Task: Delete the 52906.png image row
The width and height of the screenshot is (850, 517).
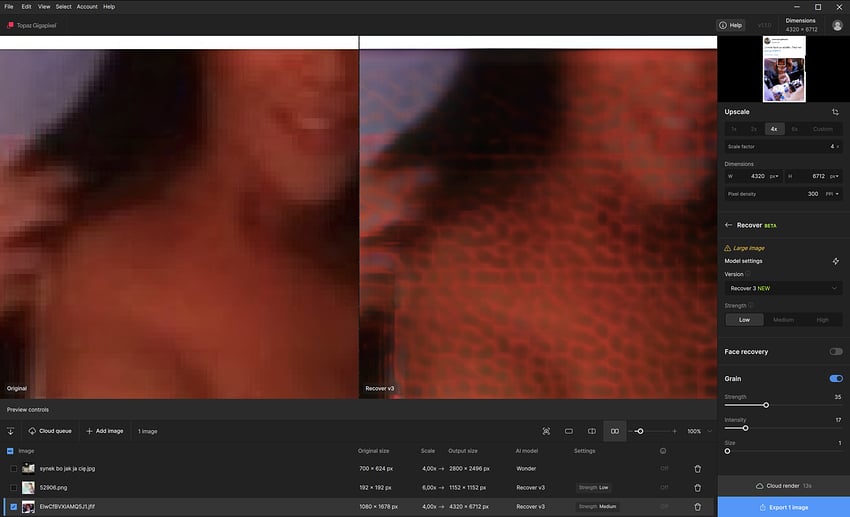Action: [x=697, y=487]
